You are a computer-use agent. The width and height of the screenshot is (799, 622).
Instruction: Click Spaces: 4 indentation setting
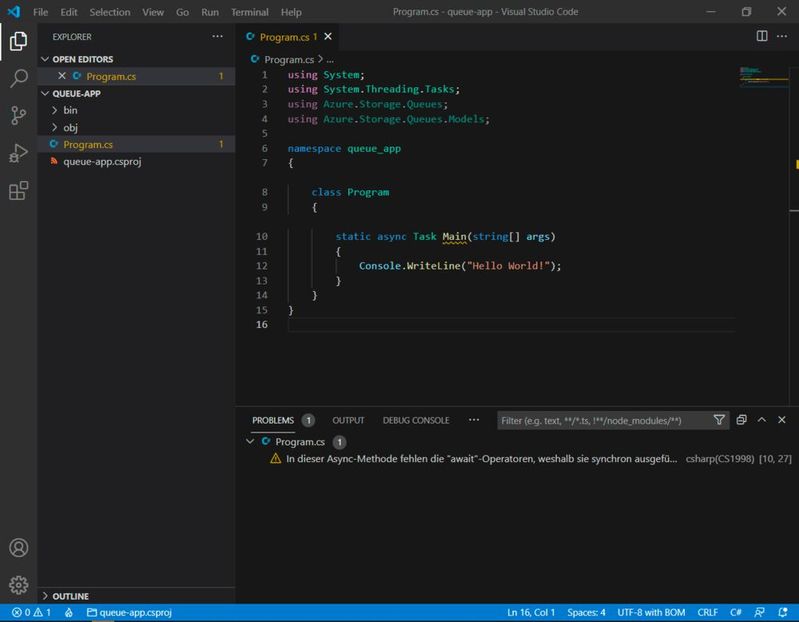pos(586,612)
